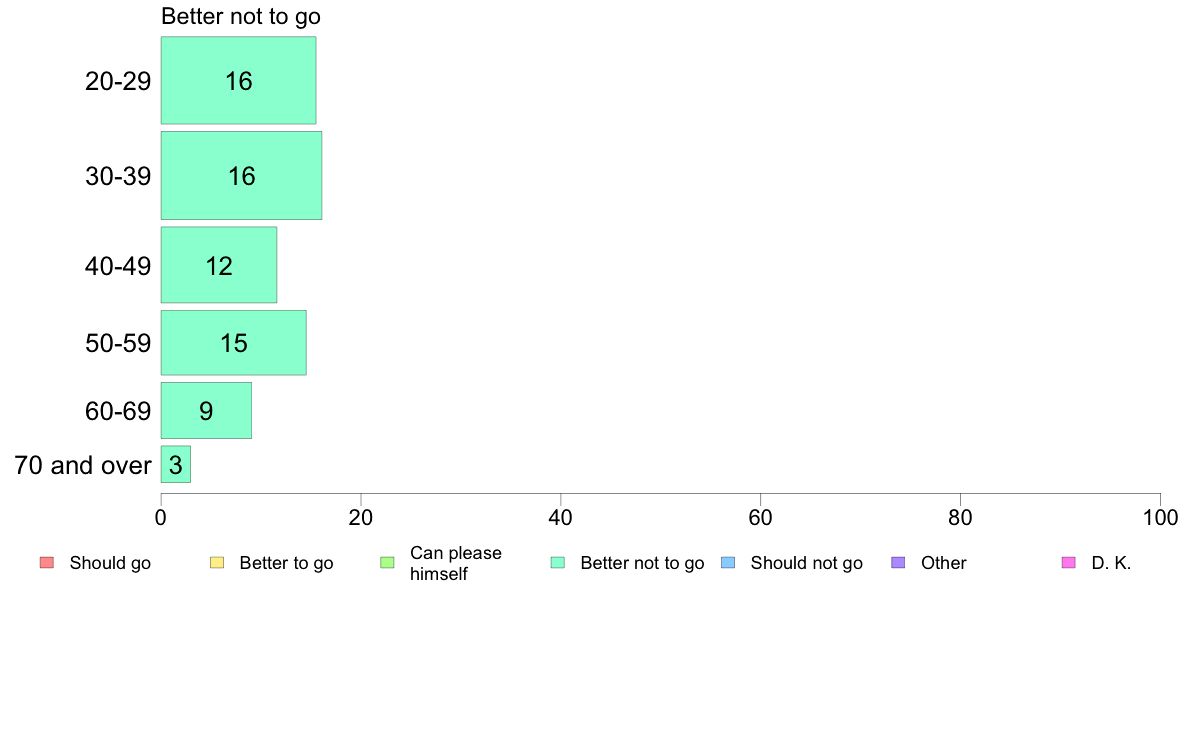Viewport: 1188px width, 736px height.
Task: Select the green Can please himself swatch
Action: [387, 562]
